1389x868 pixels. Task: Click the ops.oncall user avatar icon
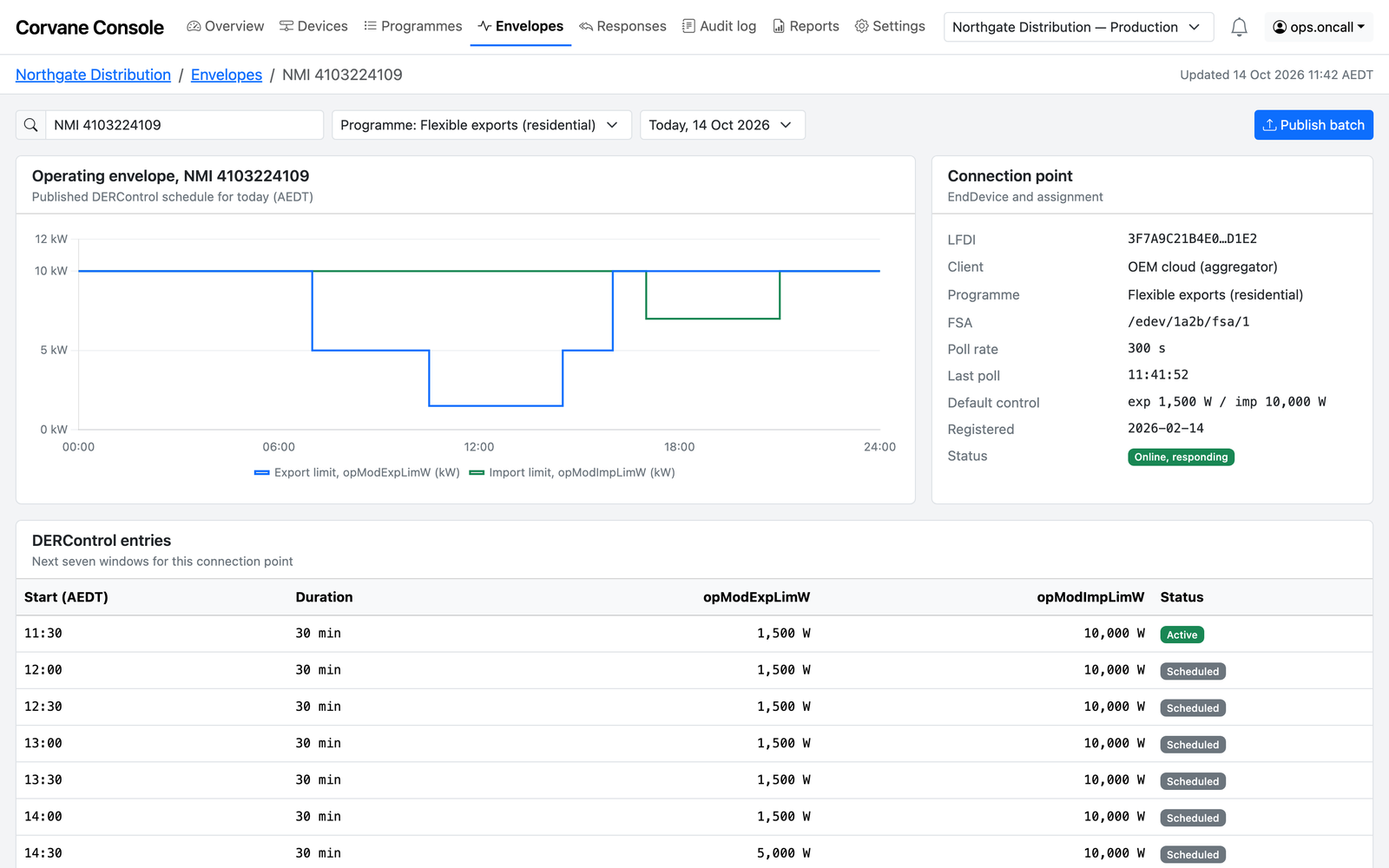pyautogui.click(x=1280, y=27)
